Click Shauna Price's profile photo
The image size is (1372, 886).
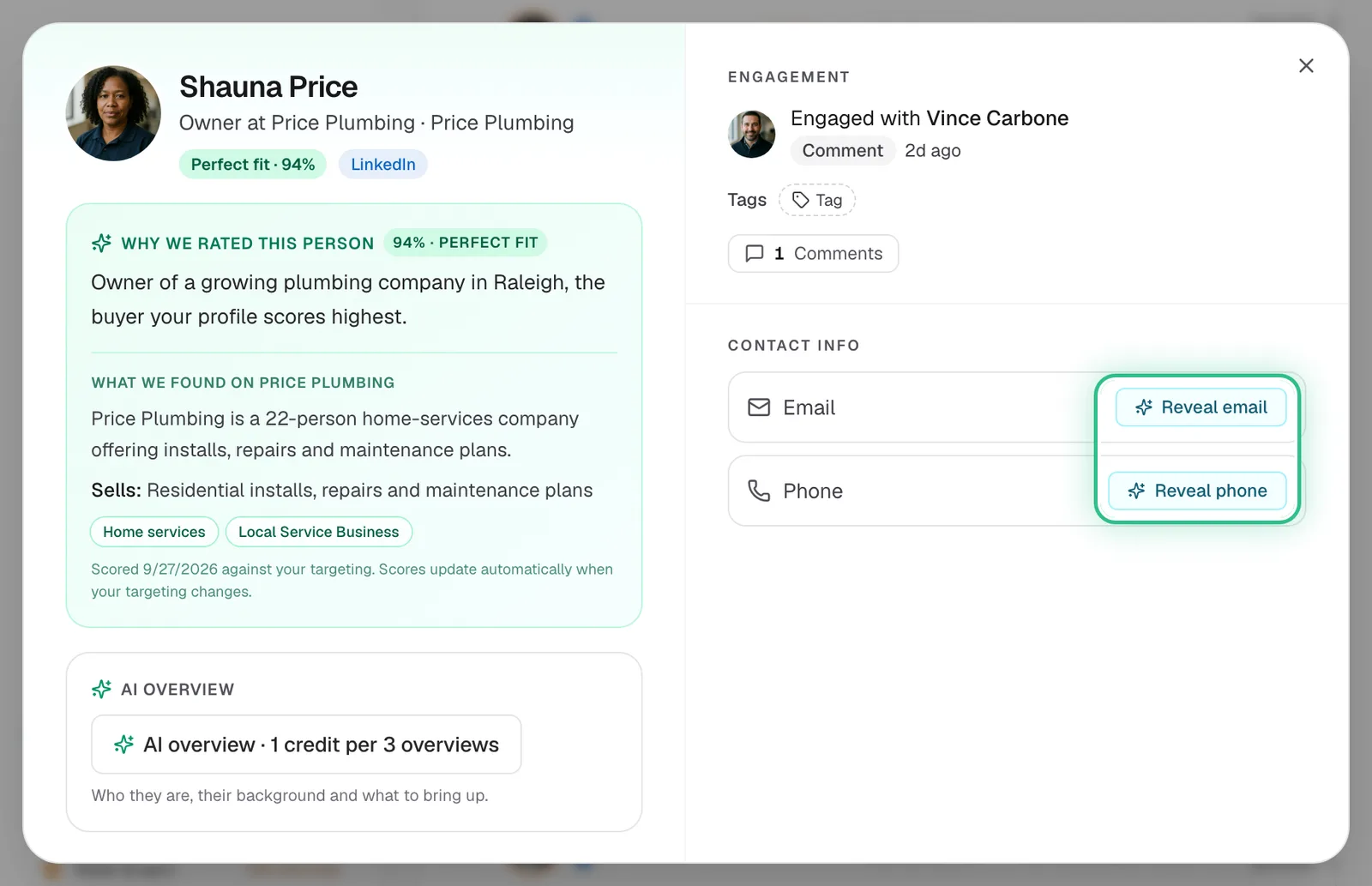(113, 113)
